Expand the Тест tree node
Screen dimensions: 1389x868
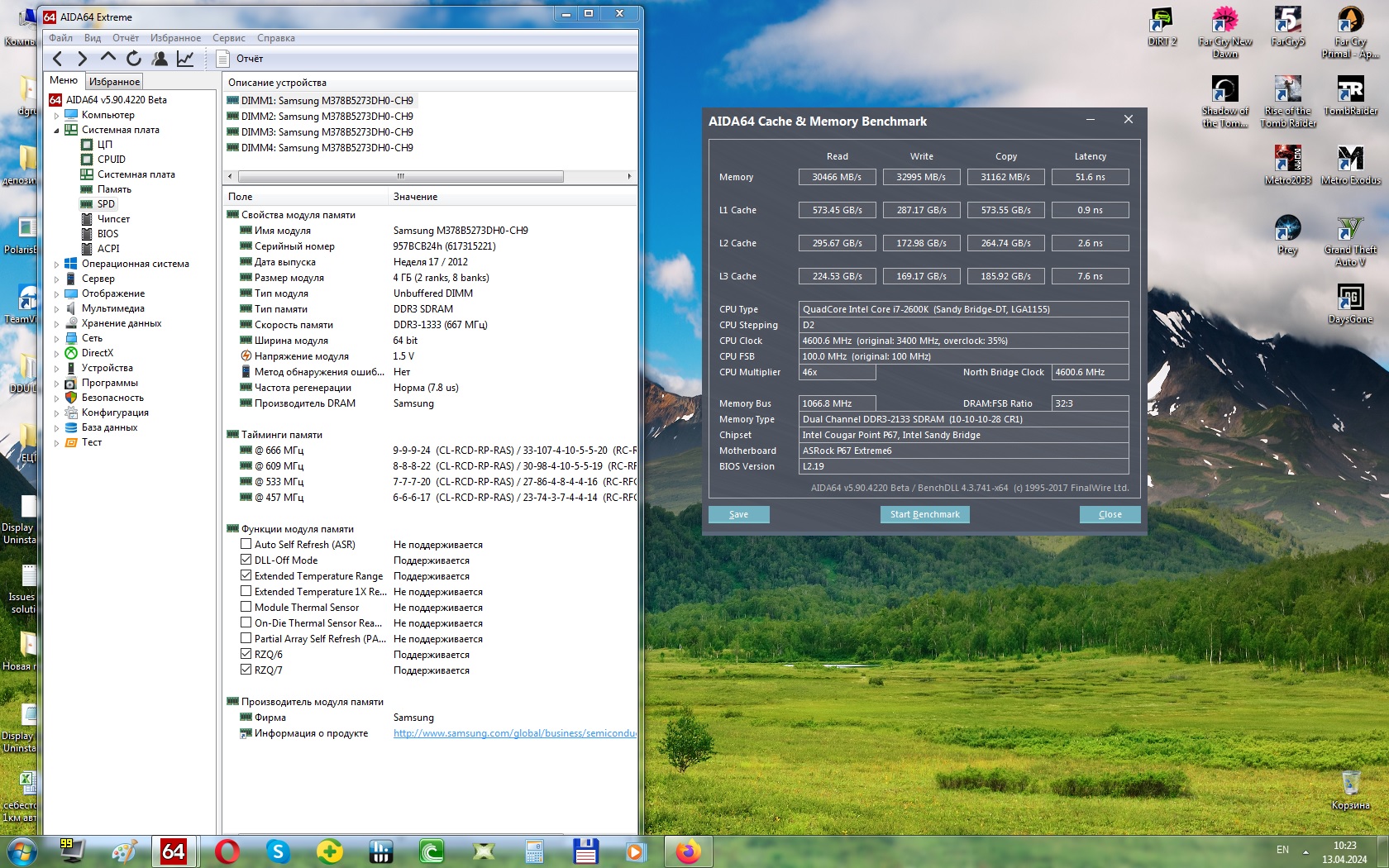coord(56,443)
